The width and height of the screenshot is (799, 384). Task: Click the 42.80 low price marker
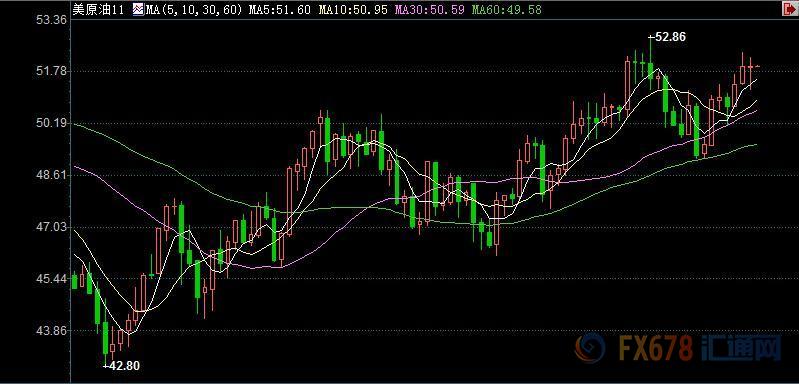[x=121, y=365]
